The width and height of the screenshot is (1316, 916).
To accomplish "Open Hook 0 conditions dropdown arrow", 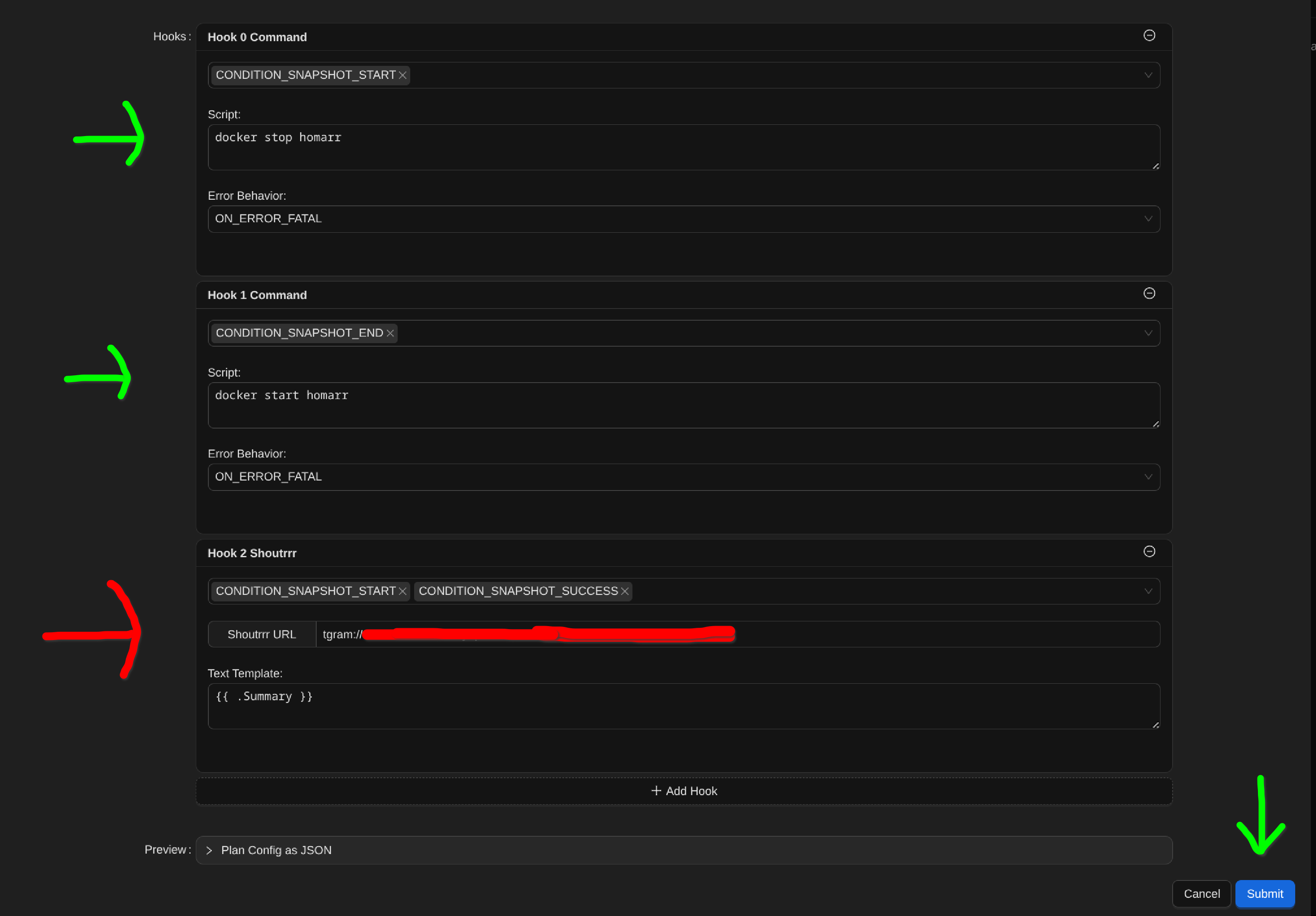I will tap(1148, 75).
